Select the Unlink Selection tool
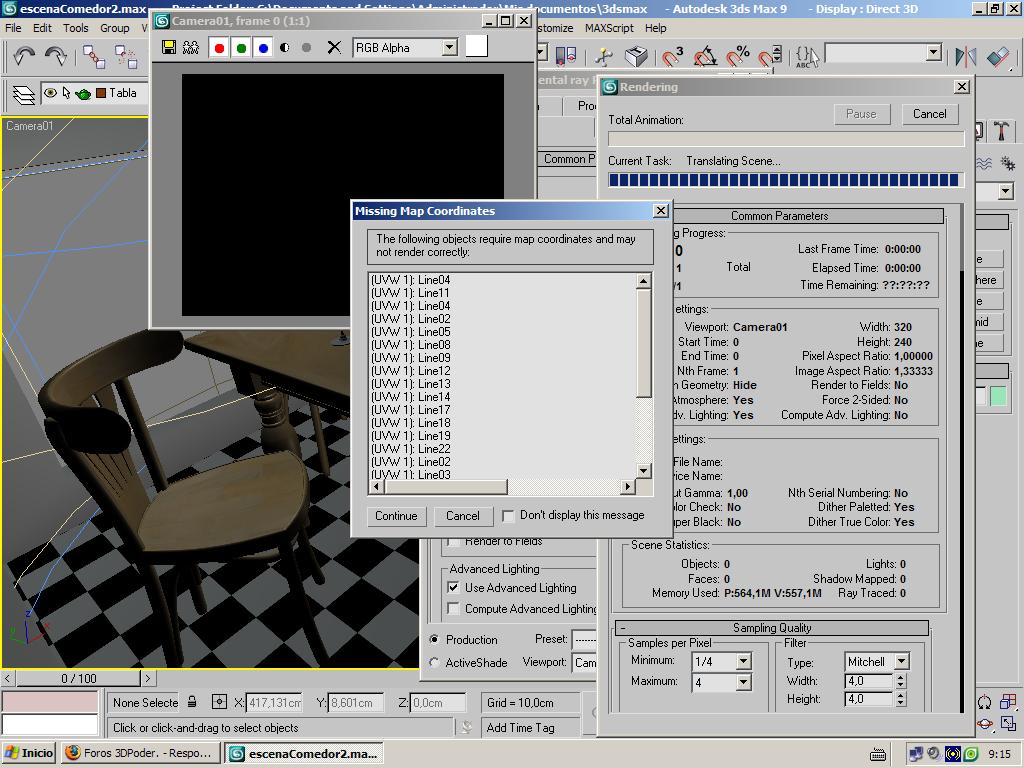Image resolution: width=1024 pixels, height=768 pixels. click(125, 56)
